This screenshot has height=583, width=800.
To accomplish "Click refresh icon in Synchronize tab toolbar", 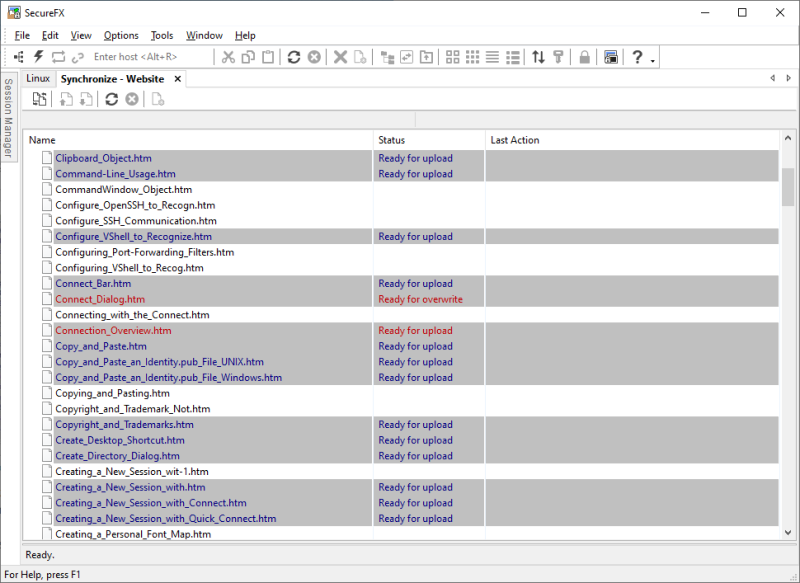I will click(x=111, y=99).
